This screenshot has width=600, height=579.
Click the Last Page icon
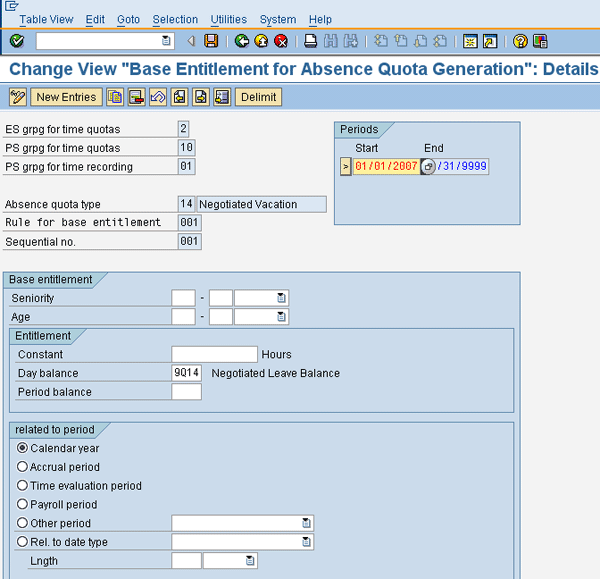coord(440,41)
